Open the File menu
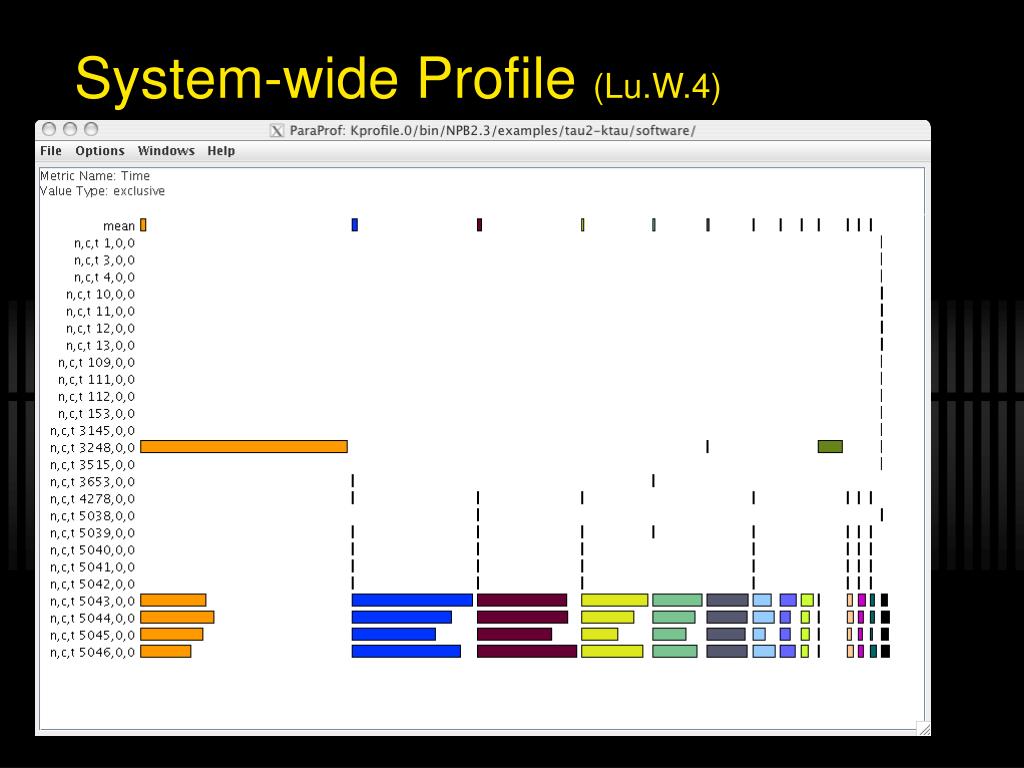 pyautogui.click(x=51, y=151)
